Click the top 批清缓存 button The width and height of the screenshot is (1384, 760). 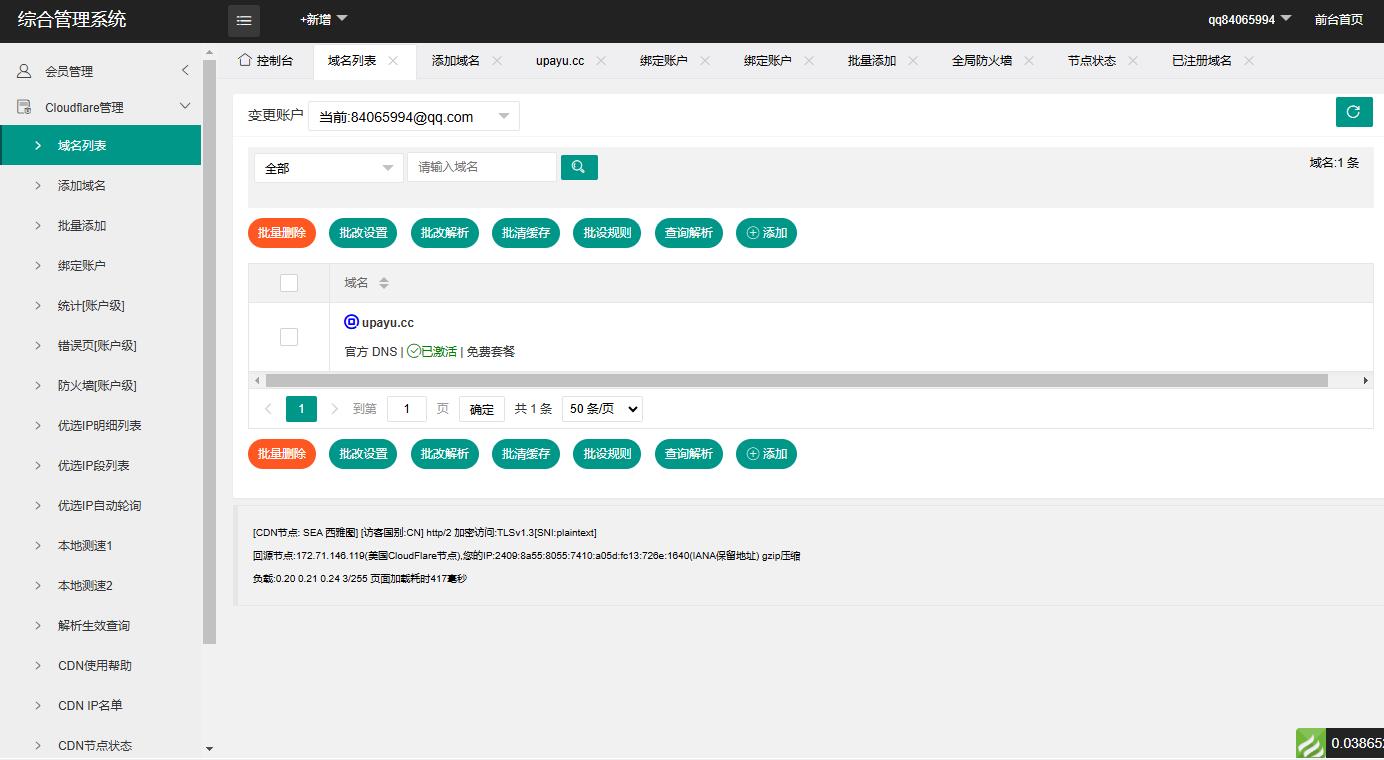pyautogui.click(x=526, y=233)
